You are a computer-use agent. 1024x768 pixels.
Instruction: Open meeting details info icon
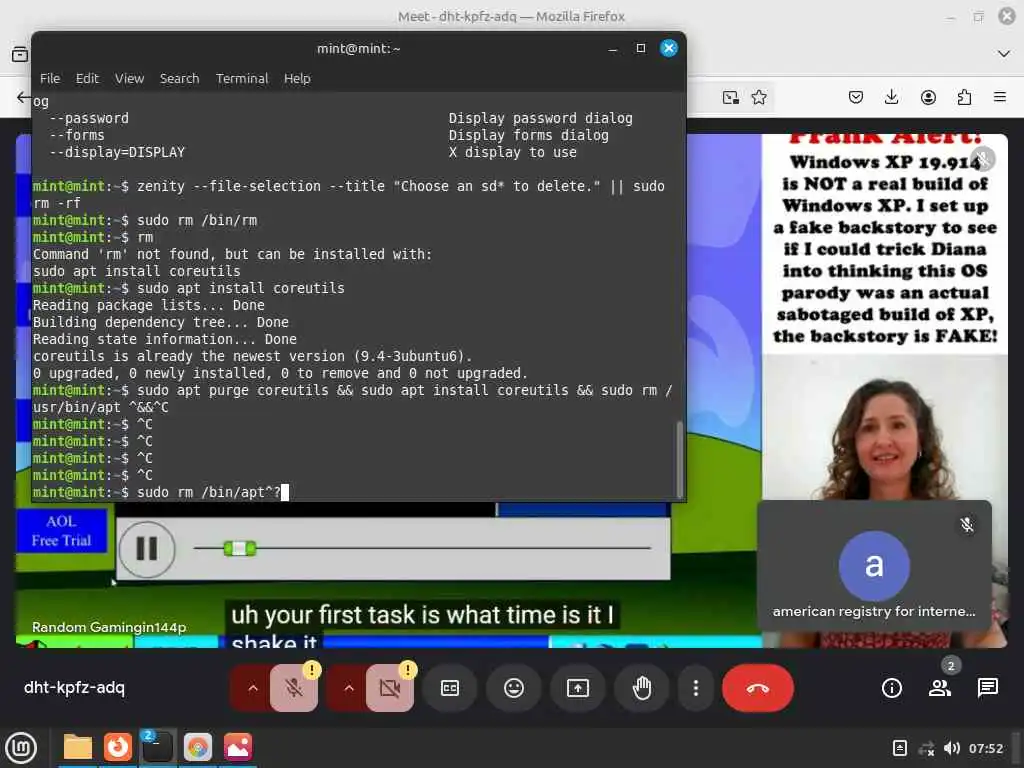891,688
